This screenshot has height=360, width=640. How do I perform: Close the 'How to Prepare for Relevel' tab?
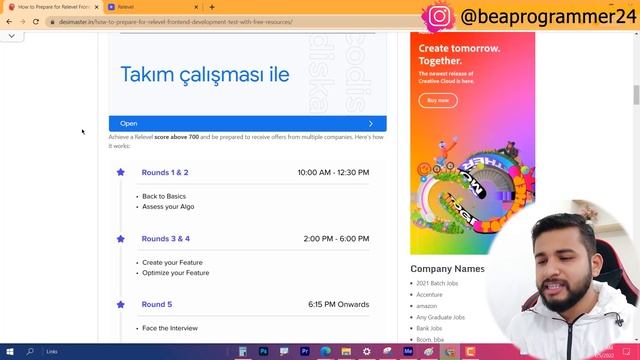pos(97,7)
